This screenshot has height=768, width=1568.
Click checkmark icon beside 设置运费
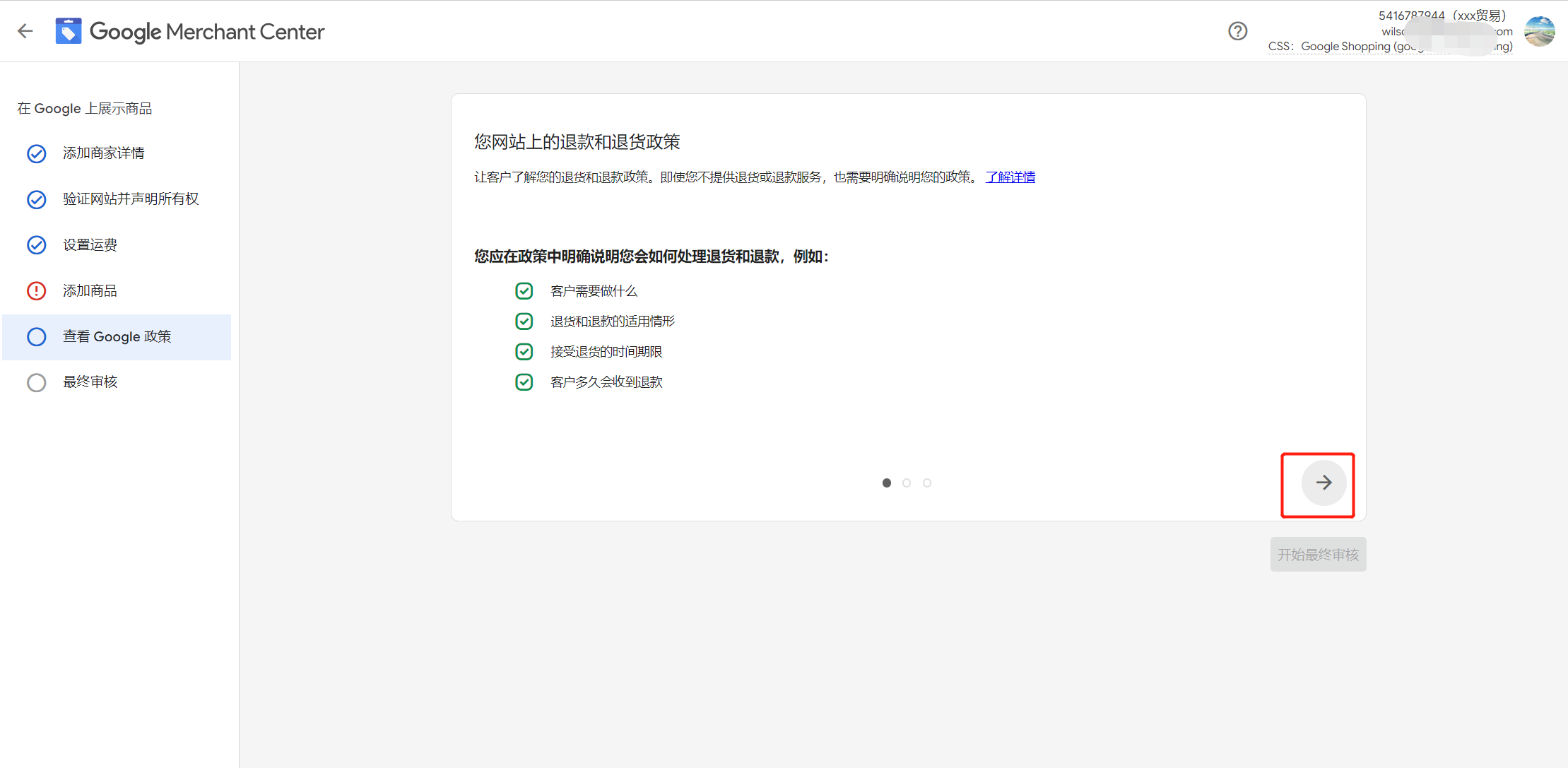(37, 245)
